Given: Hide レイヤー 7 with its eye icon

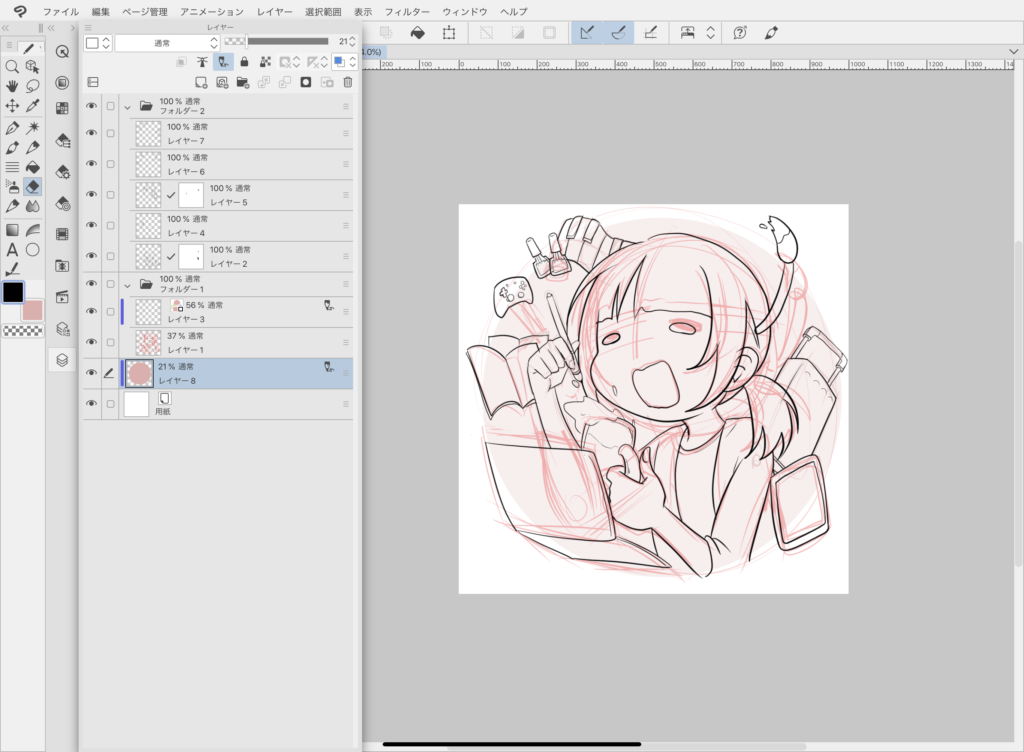Looking at the screenshot, I should pyautogui.click(x=92, y=133).
